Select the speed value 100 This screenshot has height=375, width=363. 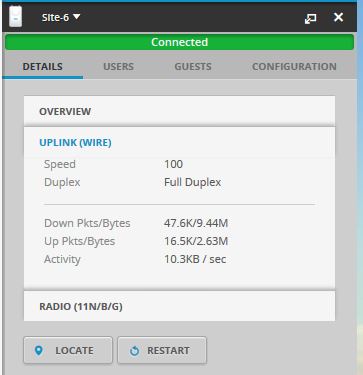pyautogui.click(x=173, y=164)
